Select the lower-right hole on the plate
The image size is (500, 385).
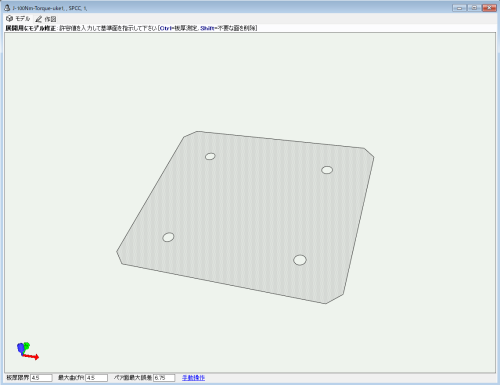(x=300, y=260)
